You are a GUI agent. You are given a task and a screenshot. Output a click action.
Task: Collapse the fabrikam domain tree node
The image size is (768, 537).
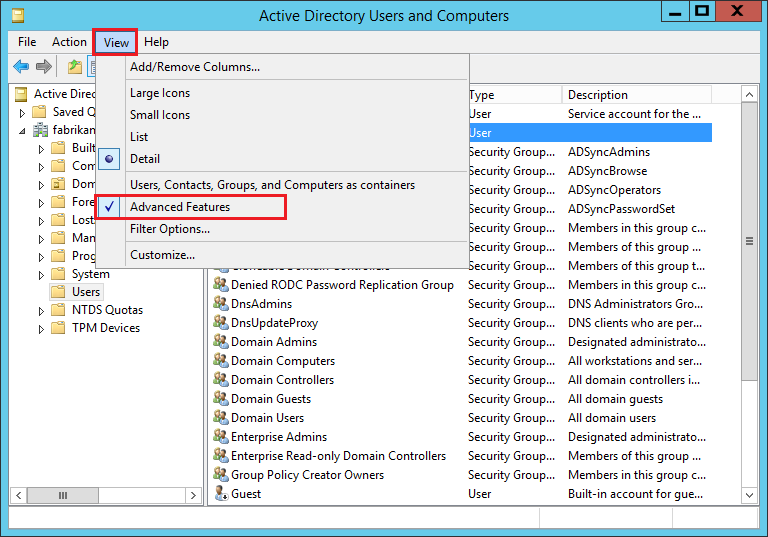[x=22, y=131]
